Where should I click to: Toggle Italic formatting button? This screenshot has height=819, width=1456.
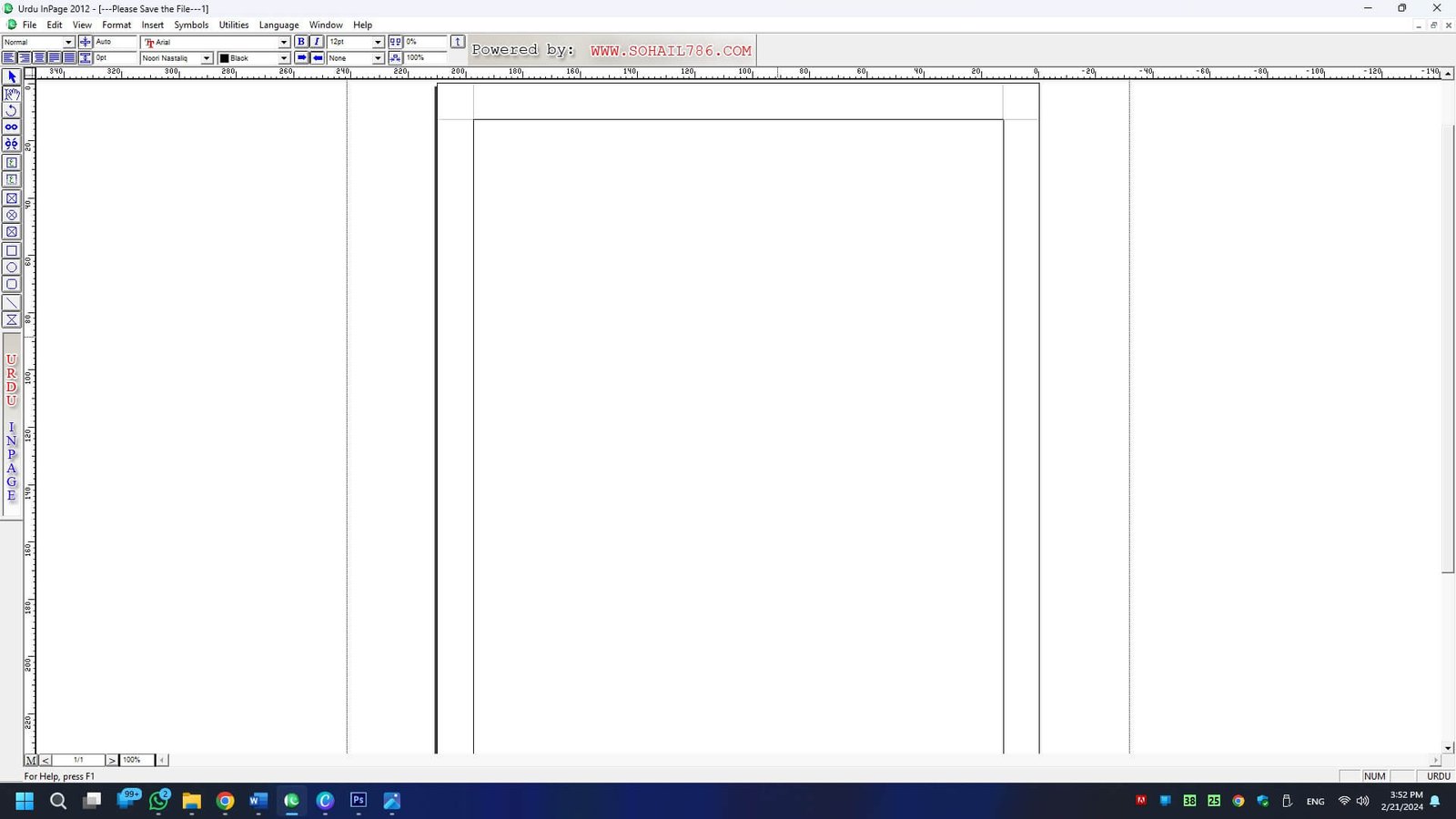317,42
